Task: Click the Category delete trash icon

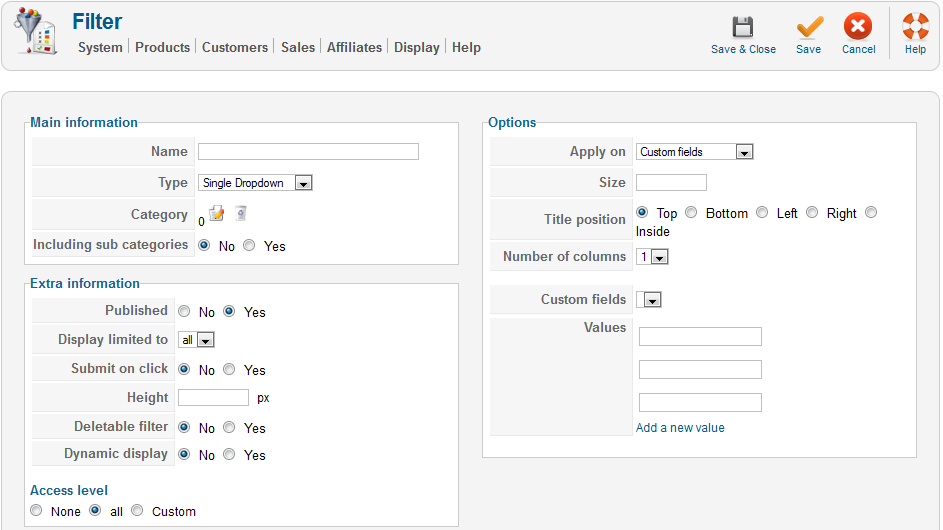Action: tap(241, 213)
